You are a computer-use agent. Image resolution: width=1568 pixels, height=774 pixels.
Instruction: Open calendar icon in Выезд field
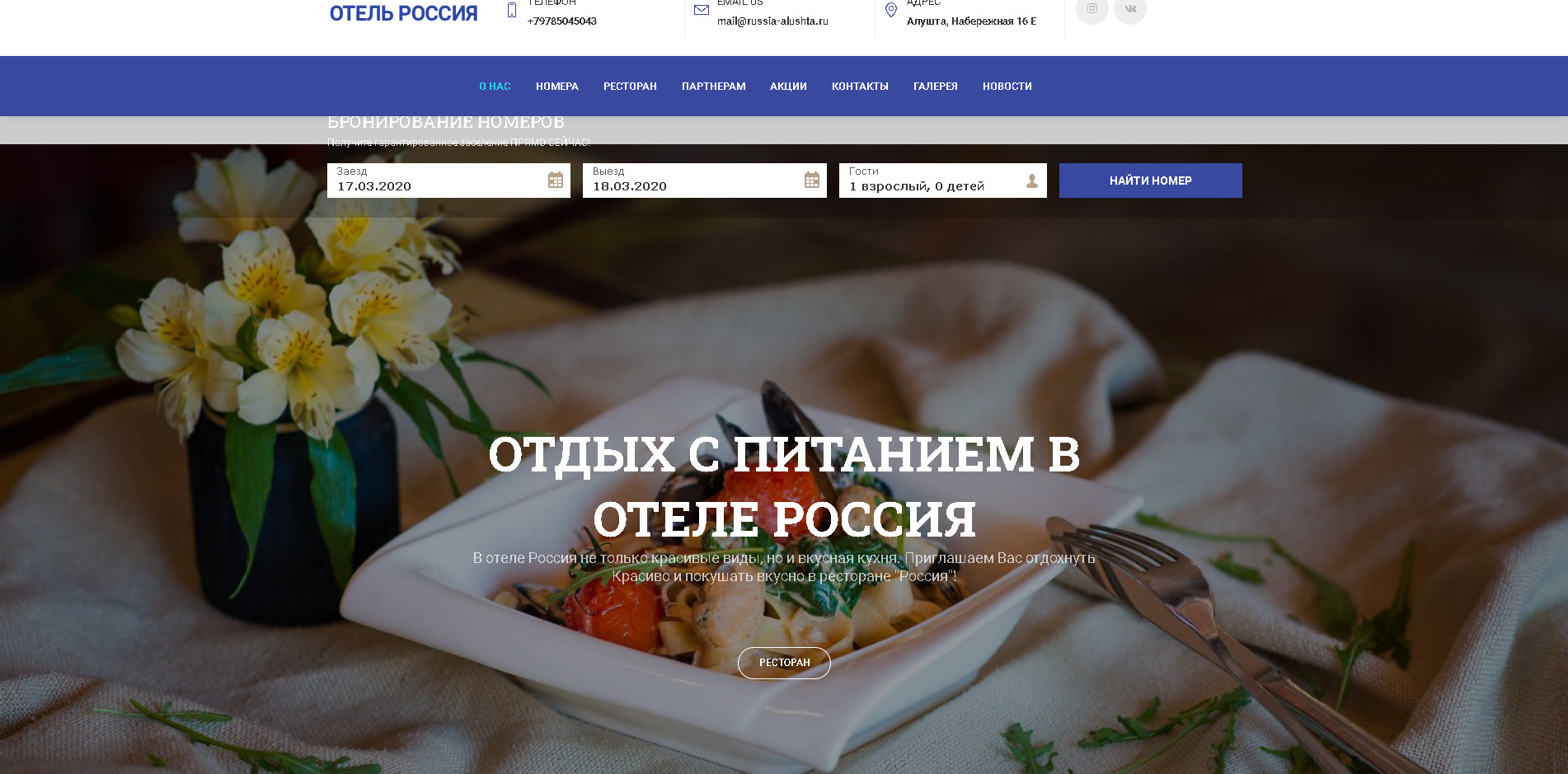coord(812,180)
